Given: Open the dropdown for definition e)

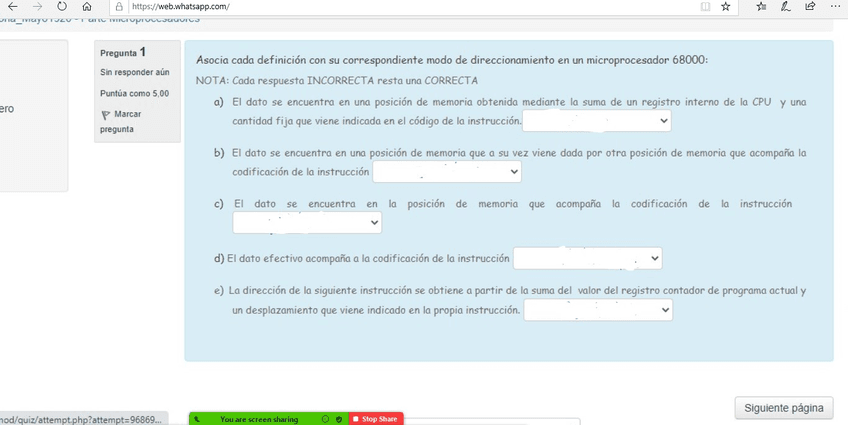Looking at the screenshot, I should (x=598, y=310).
